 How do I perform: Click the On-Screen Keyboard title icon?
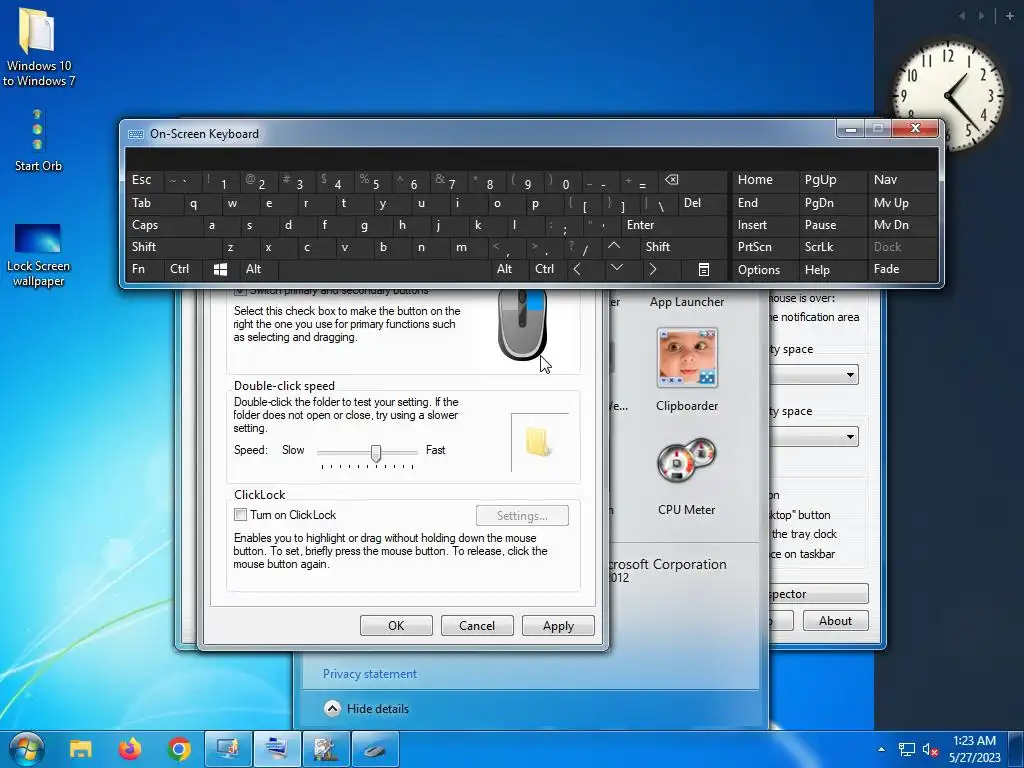point(136,134)
